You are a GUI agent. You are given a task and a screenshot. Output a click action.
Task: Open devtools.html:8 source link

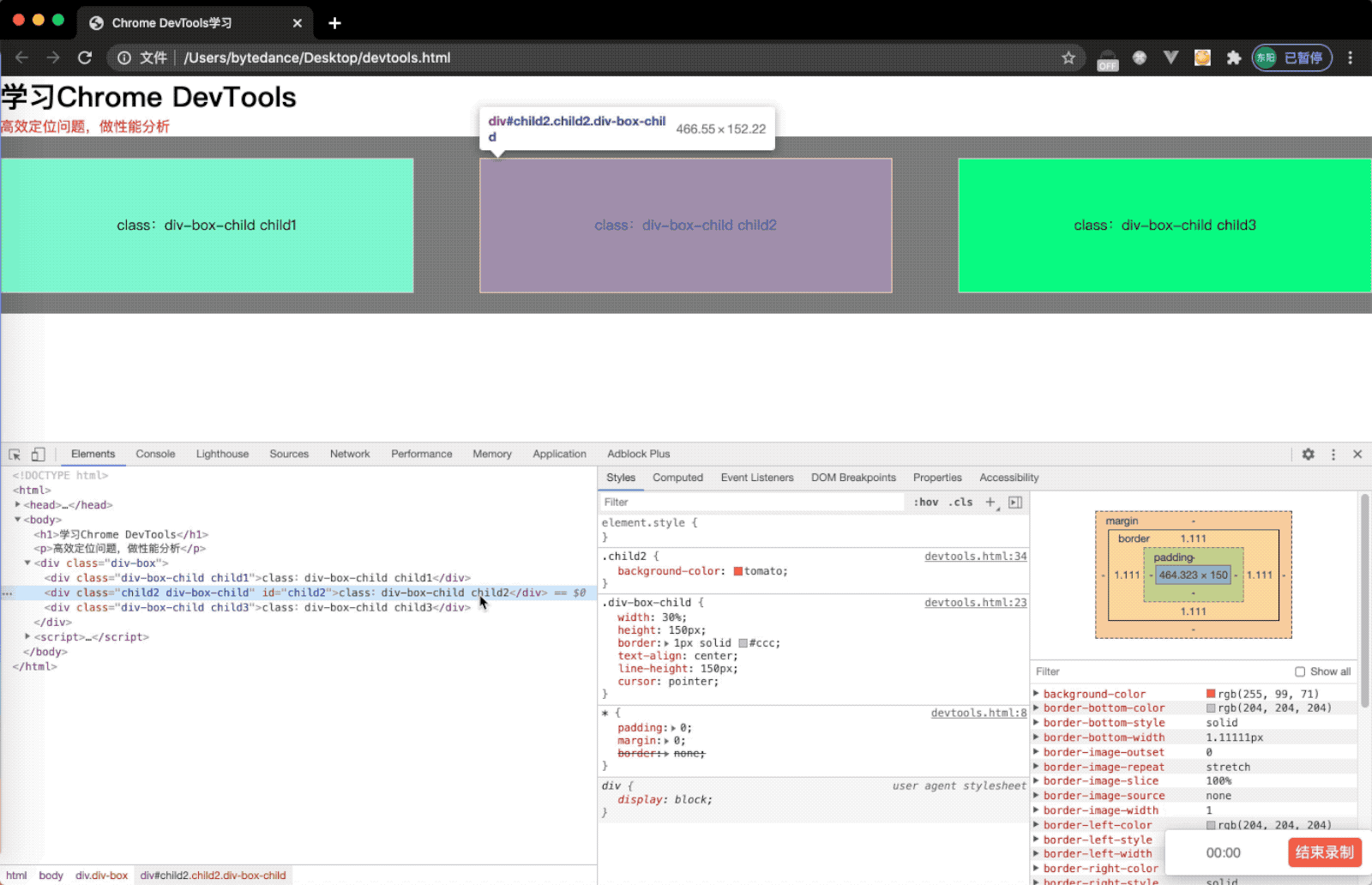click(979, 713)
